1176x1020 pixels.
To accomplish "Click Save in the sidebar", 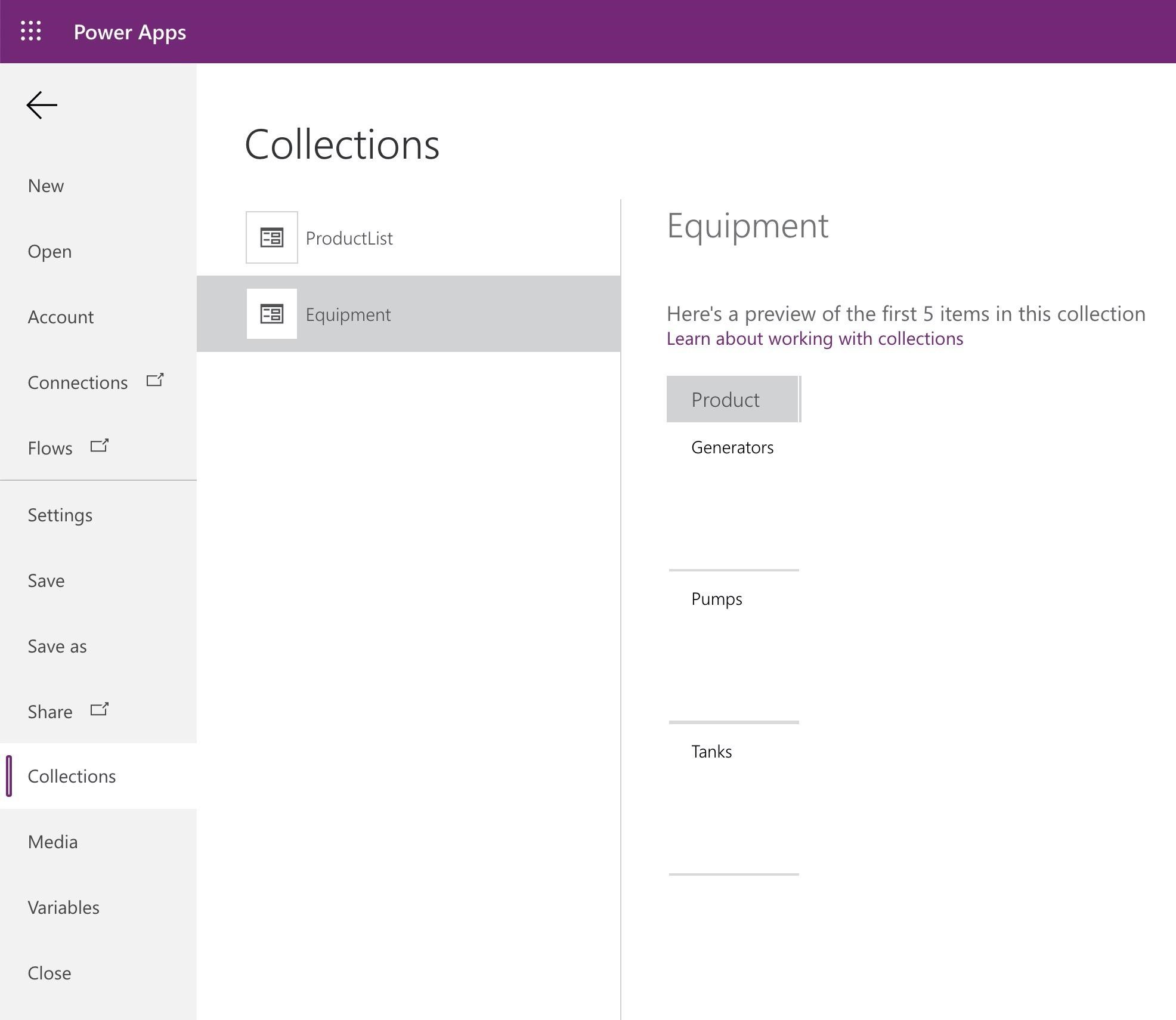I will (x=46, y=581).
